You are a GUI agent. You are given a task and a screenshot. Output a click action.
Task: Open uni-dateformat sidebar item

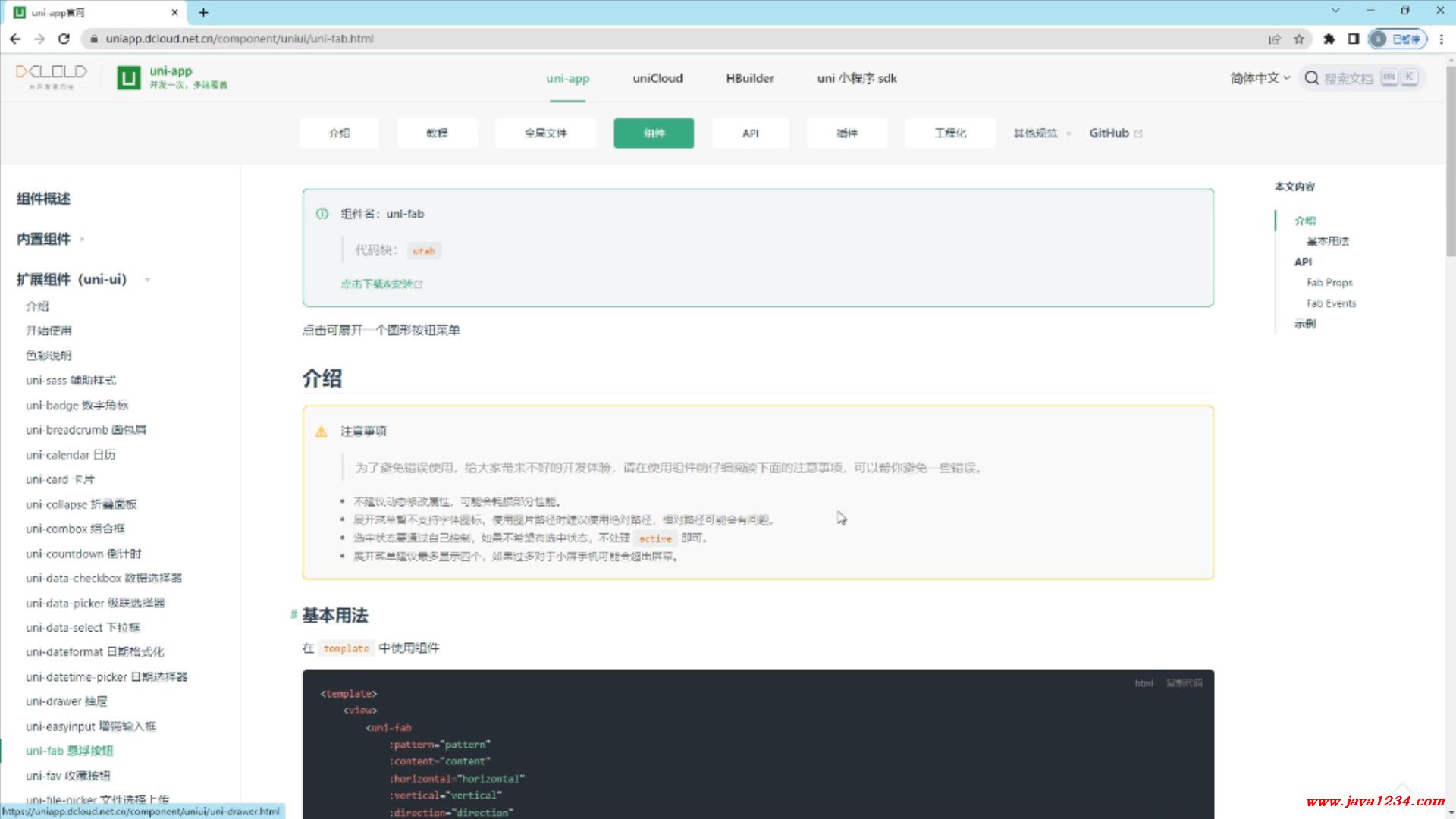coord(95,651)
